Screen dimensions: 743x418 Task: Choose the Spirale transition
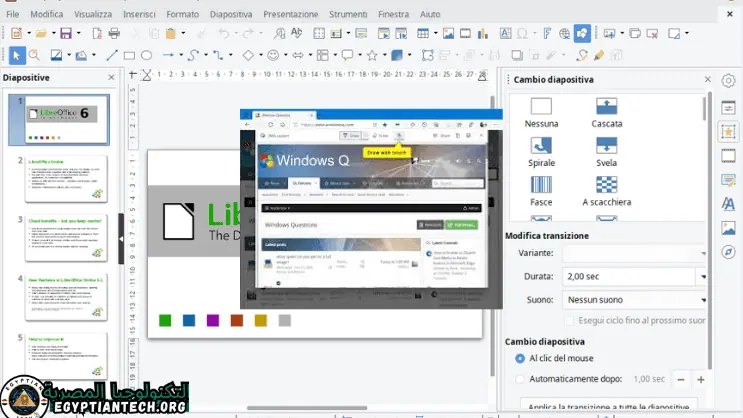click(541, 152)
